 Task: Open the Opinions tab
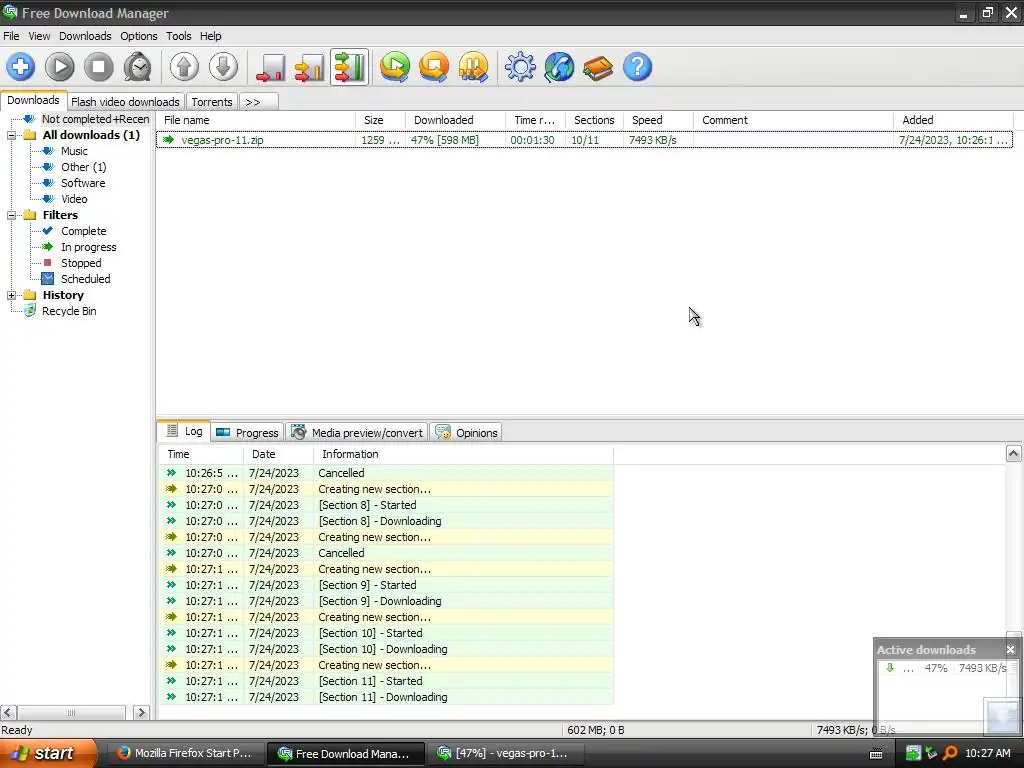[466, 432]
